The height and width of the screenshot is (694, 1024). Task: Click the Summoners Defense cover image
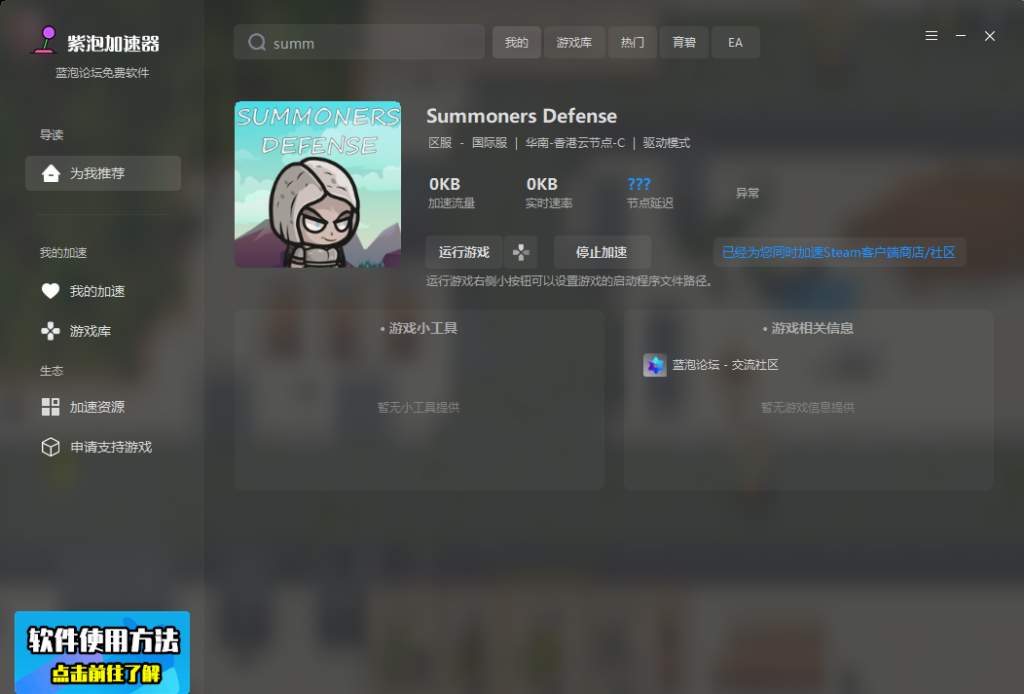(318, 184)
